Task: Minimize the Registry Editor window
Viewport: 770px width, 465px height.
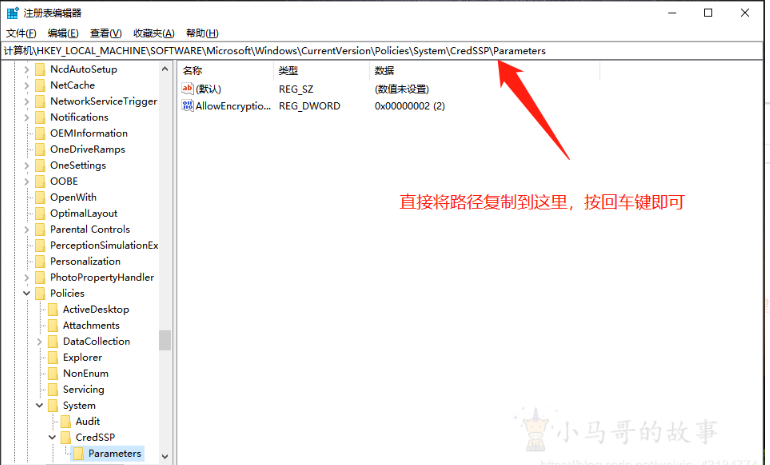Action: [672, 13]
